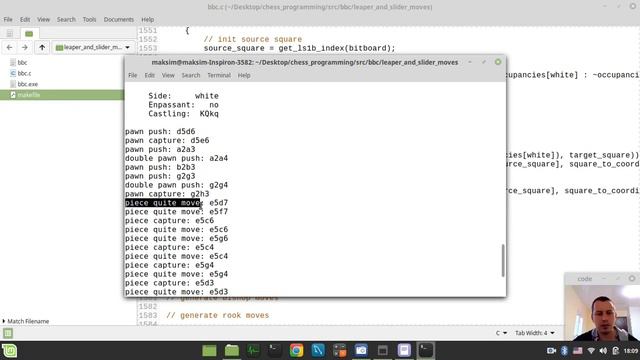Viewport: 640px width, 360px height.
Task: Open the Tab Width: 4 dropdown
Action: [x=535, y=333]
